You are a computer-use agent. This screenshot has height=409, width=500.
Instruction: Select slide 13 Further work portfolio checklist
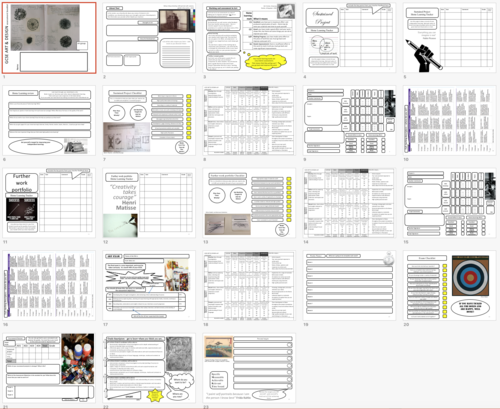click(x=249, y=203)
